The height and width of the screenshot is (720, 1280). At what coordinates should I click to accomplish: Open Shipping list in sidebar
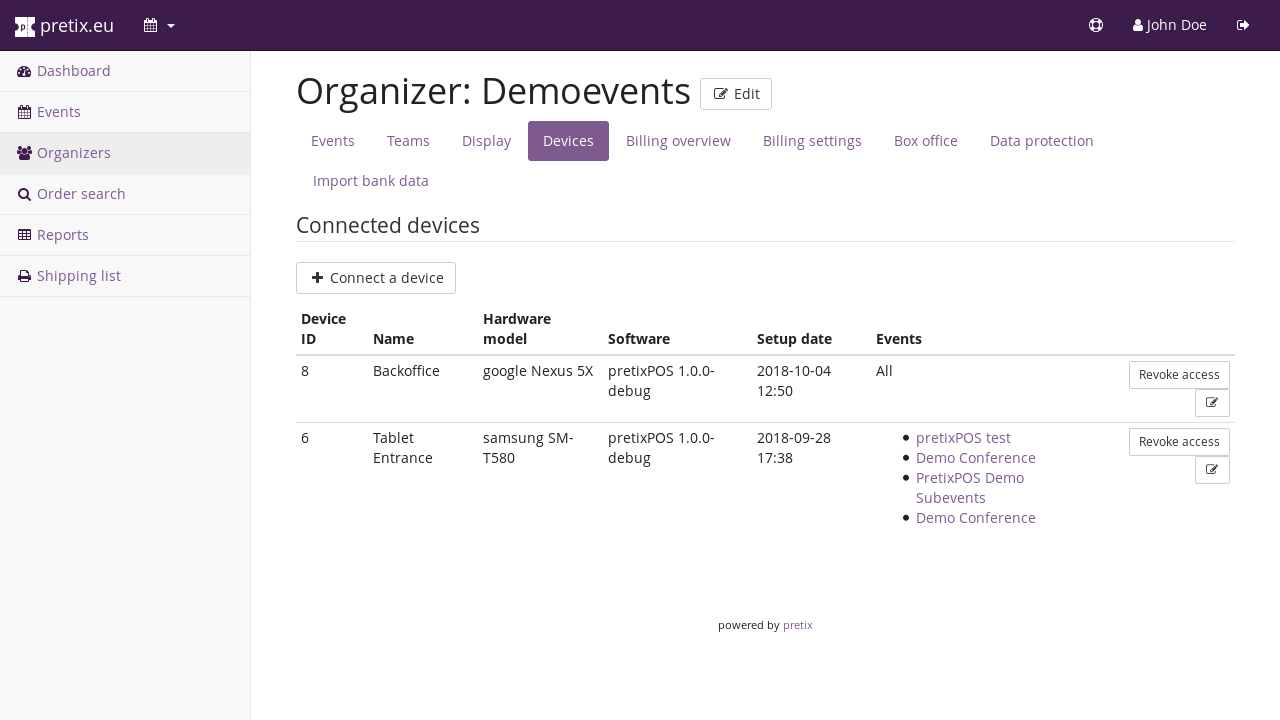[x=78, y=276]
